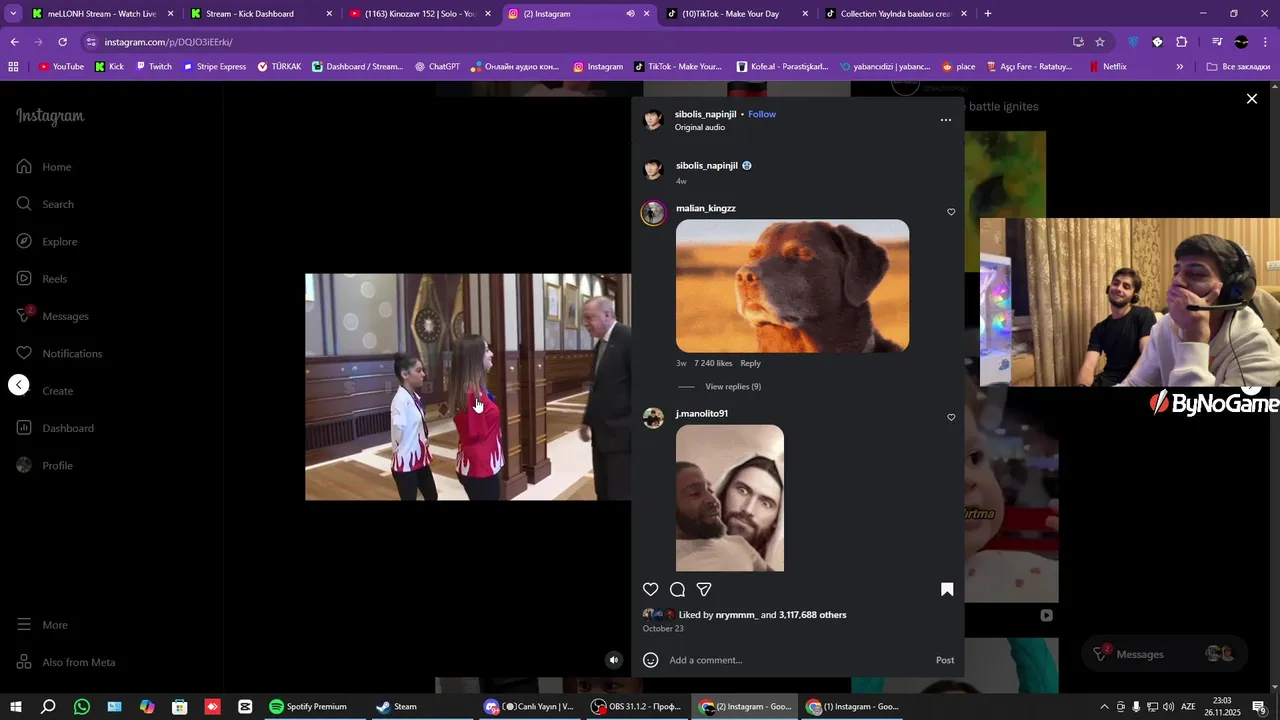Click the address bar URL
The width and height of the screenshot is (1280, 720).
pos(169,42)
